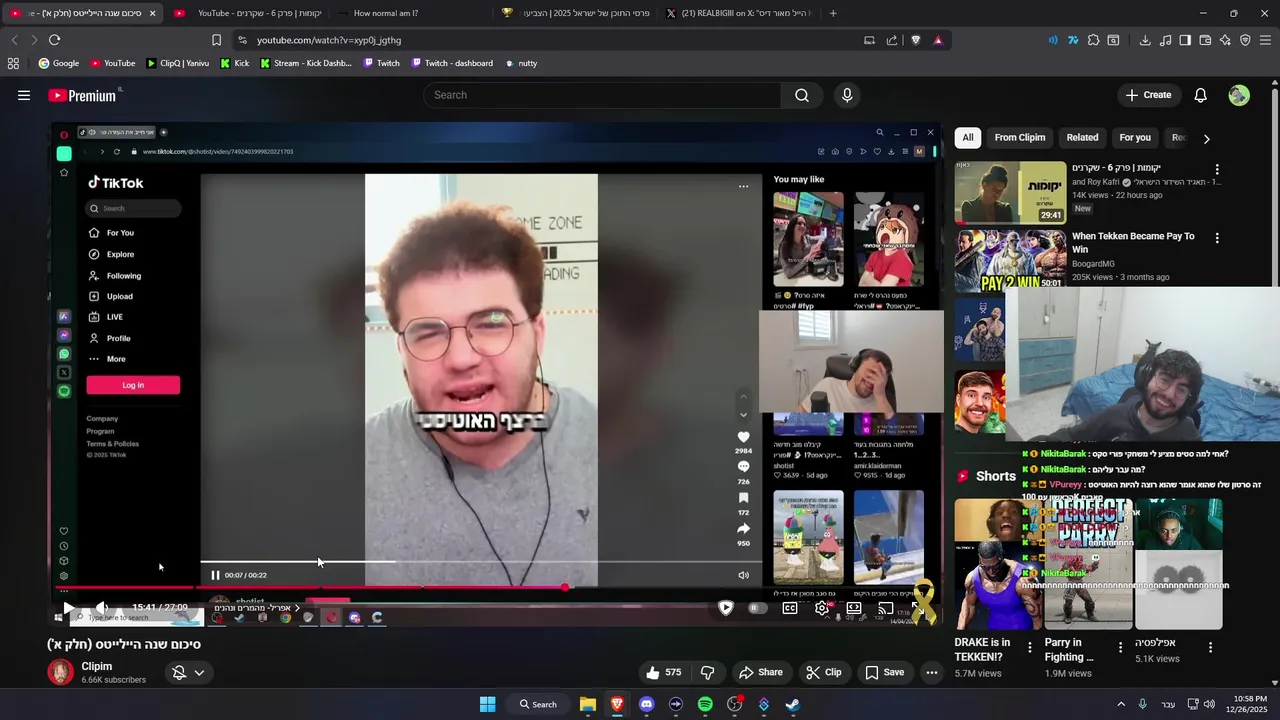This screenshot has width=1280, height=720.
Task: Open the extensions puzzle icon
Action: tap(1093, 40)
